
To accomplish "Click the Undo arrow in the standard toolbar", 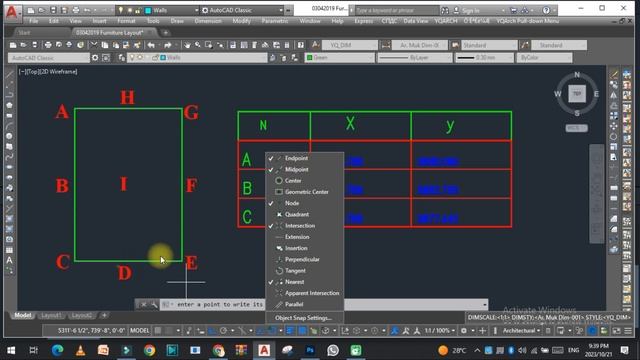I will click(x=151, y=45).
